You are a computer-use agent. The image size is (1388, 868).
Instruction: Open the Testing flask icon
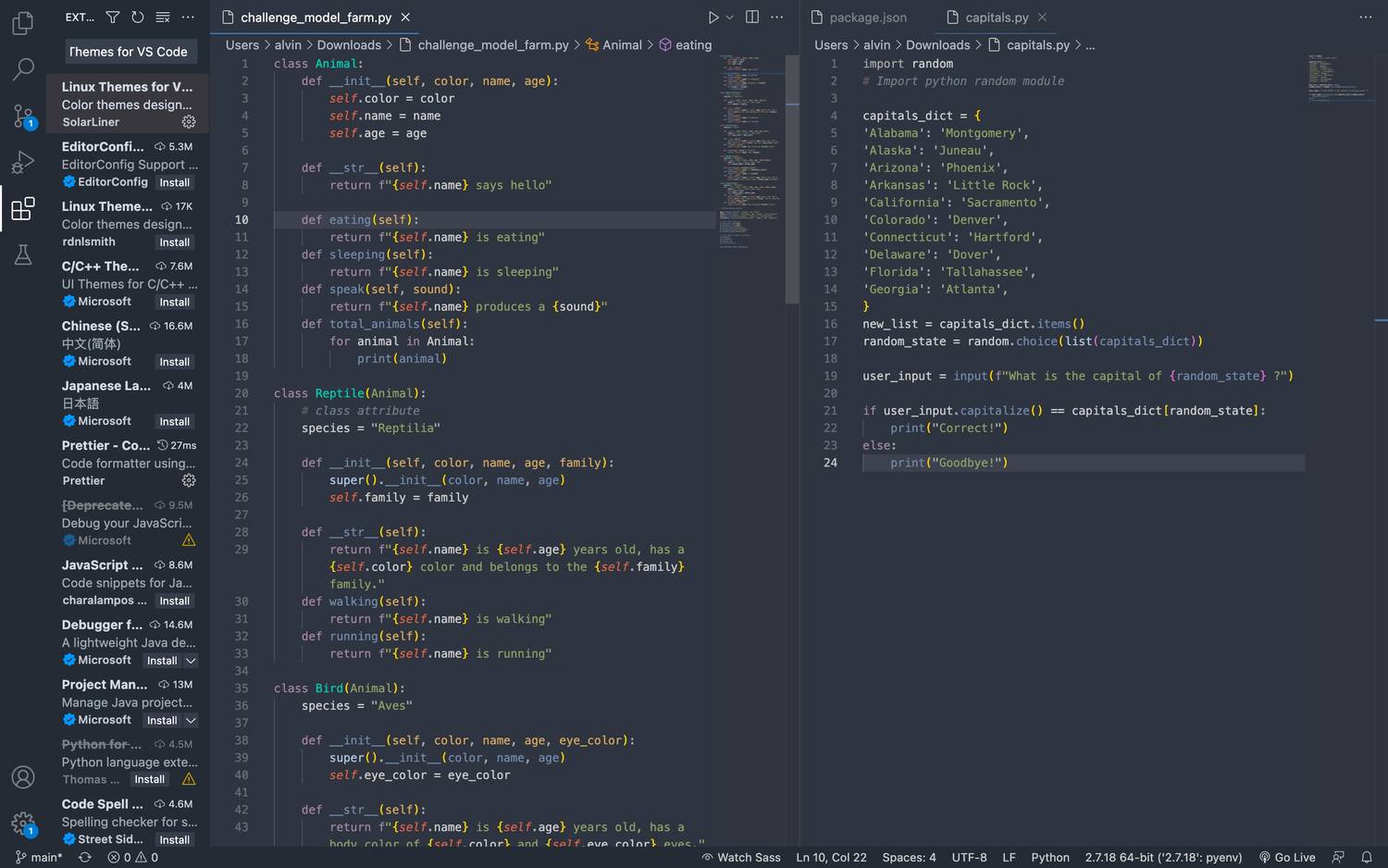pos(23,254)
